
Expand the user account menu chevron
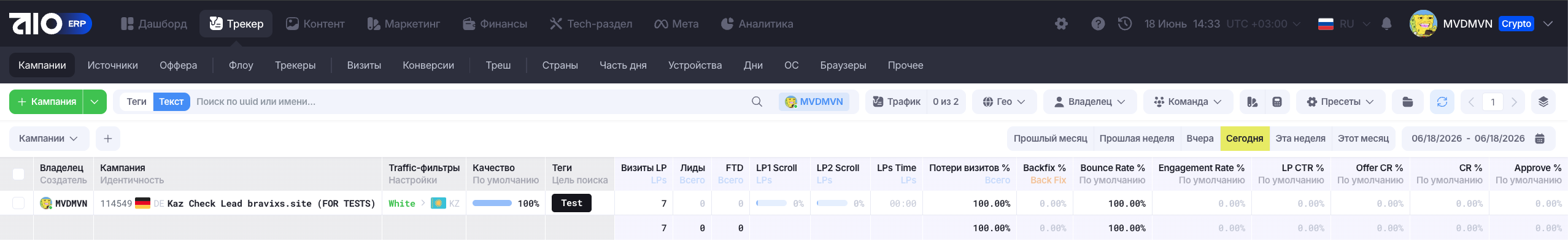point(1548,24)
